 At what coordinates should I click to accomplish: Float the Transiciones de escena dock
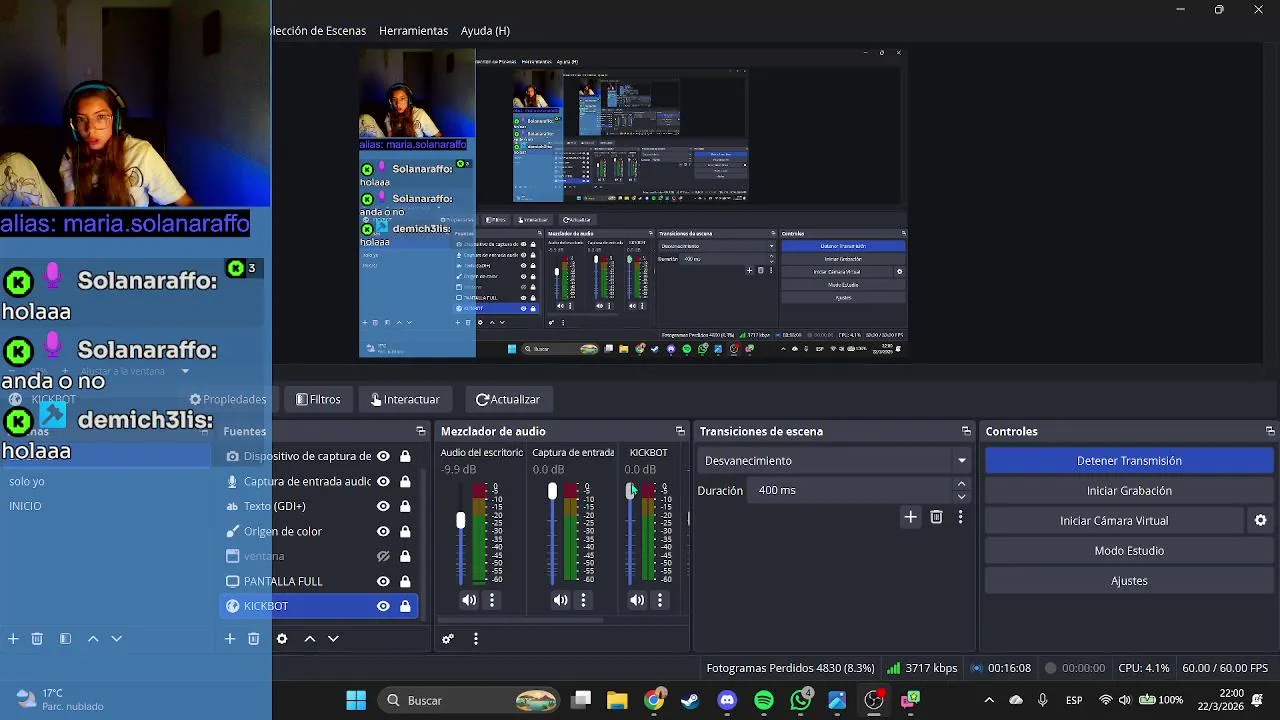tap(966, 431)
